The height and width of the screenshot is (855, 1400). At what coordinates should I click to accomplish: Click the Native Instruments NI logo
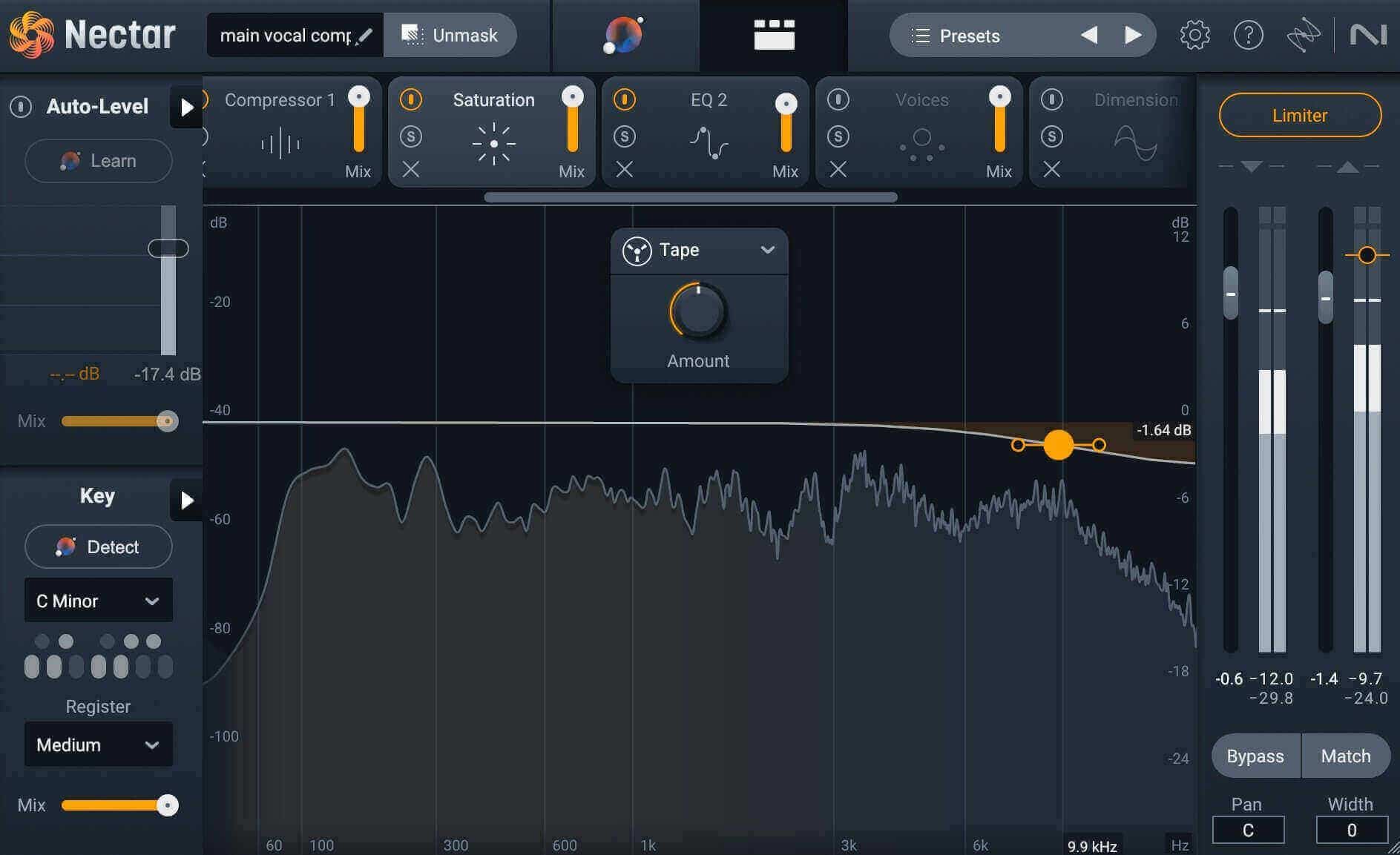pyautogui.click(x=1368, y=35)
